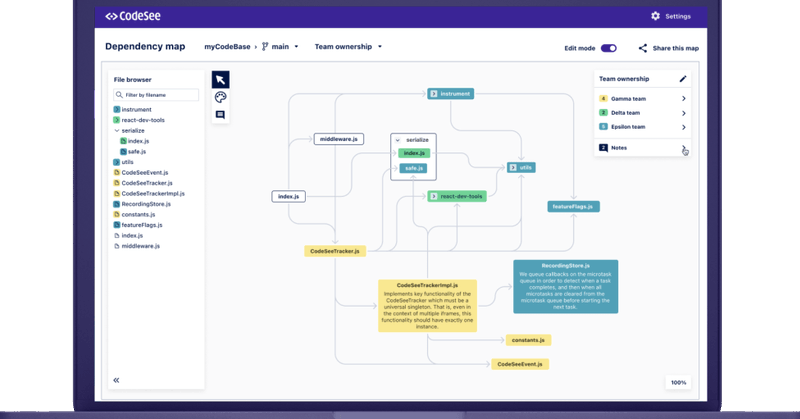Collapse the serialize node on the map
This screenshot has height=419, width=800.
(x=398, y=140)
